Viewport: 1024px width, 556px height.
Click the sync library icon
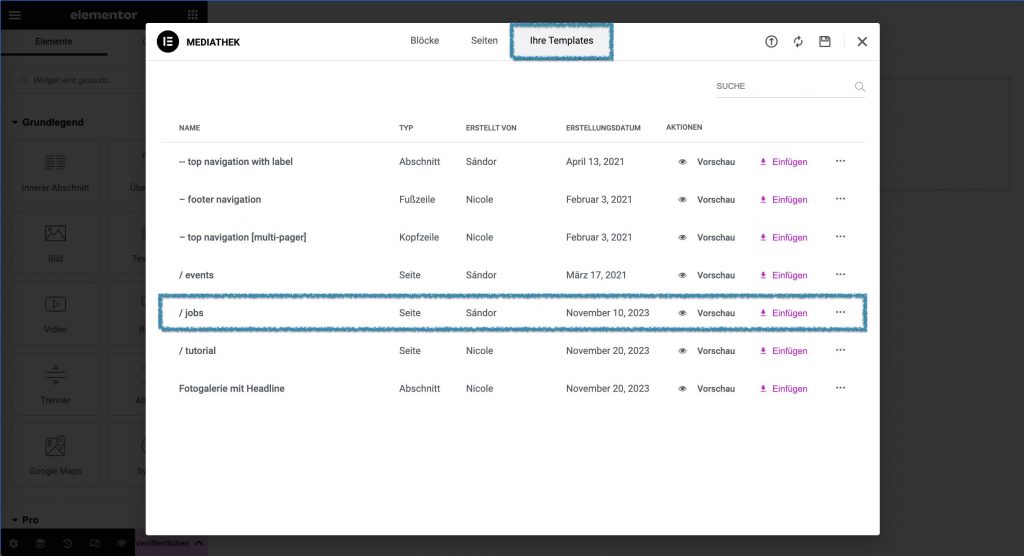click(x=798, y=42)
